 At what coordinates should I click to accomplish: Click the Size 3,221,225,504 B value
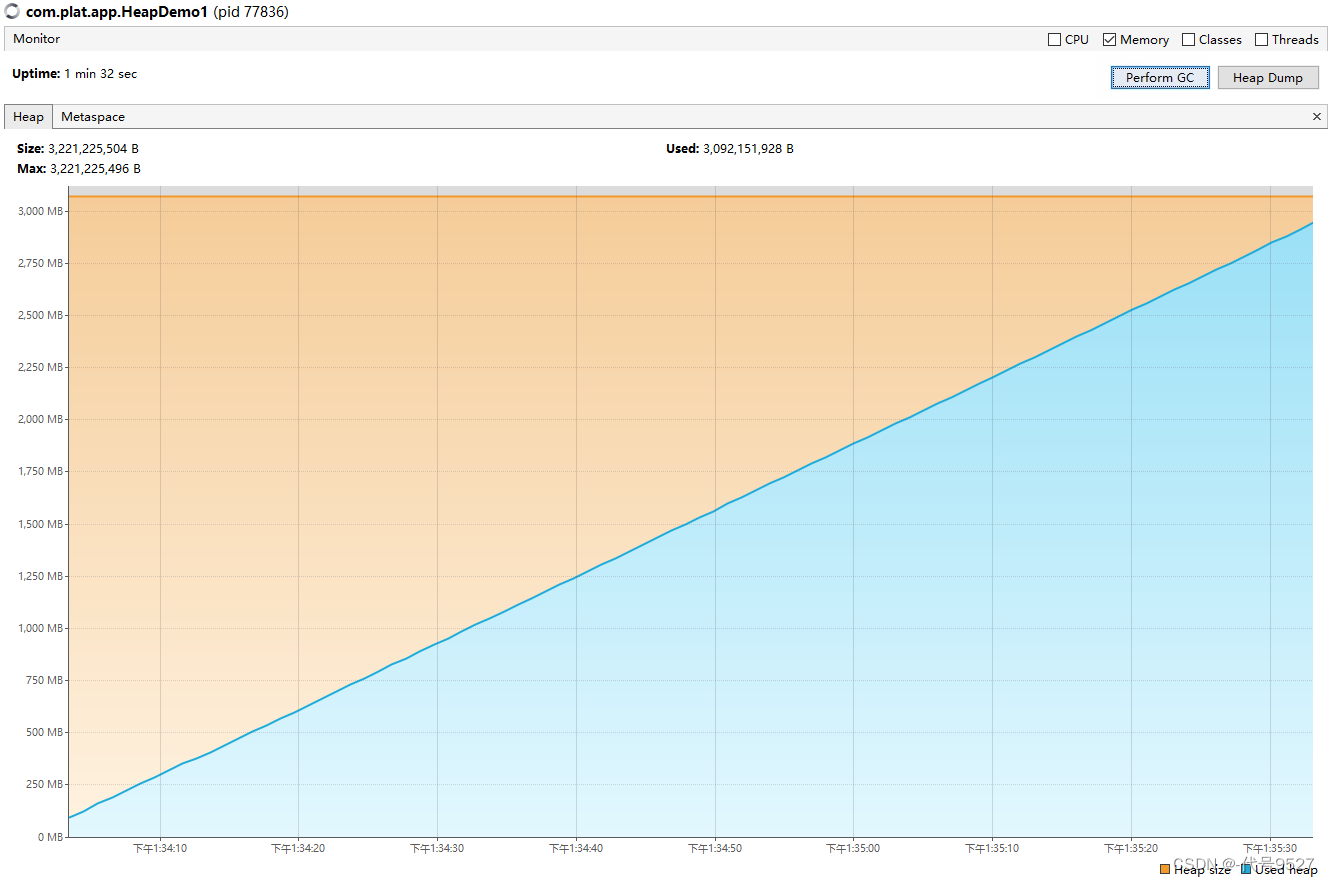coord(93,149)
